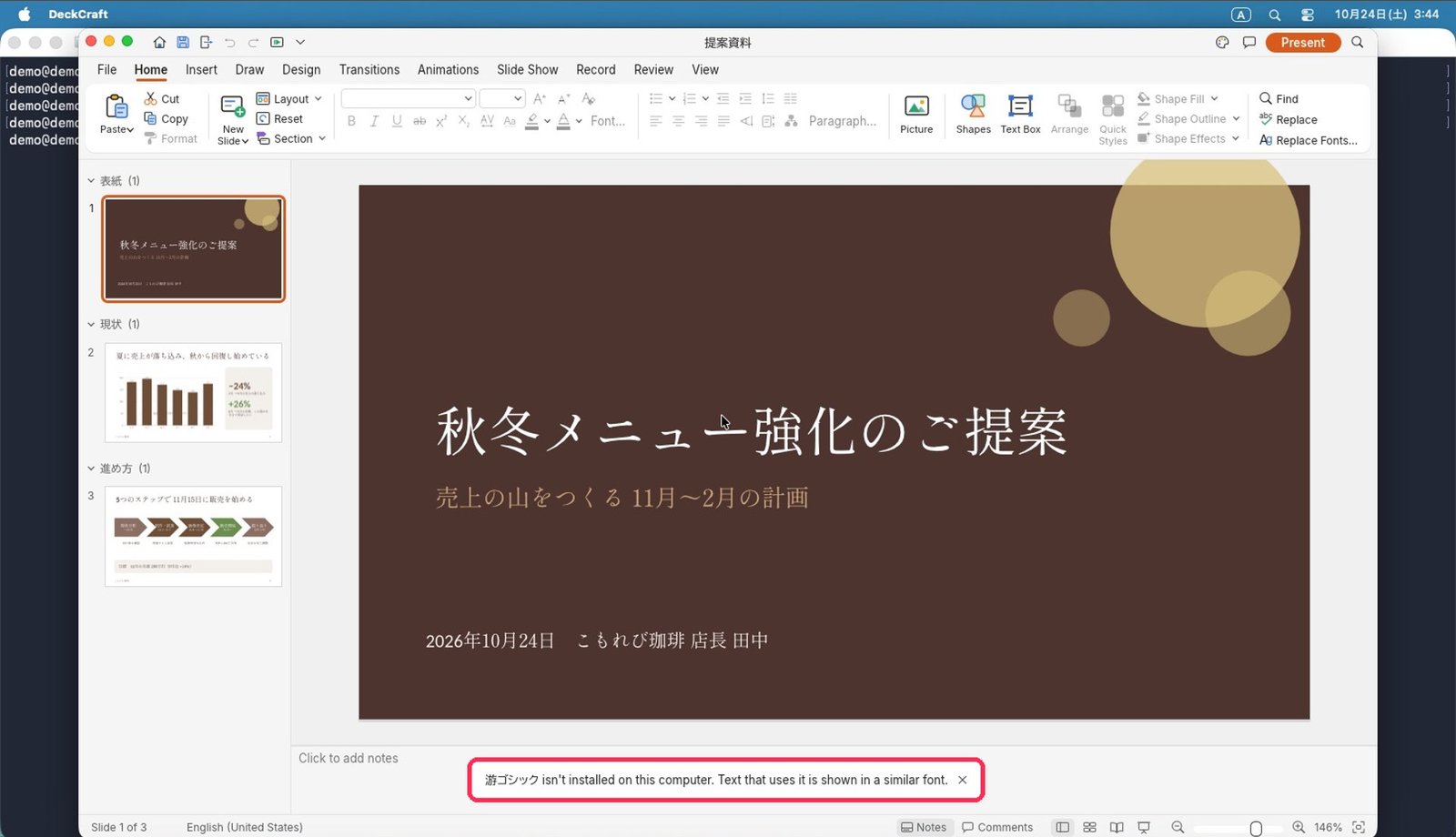
Task: Open the Slide Show tab
Action: 528,69
